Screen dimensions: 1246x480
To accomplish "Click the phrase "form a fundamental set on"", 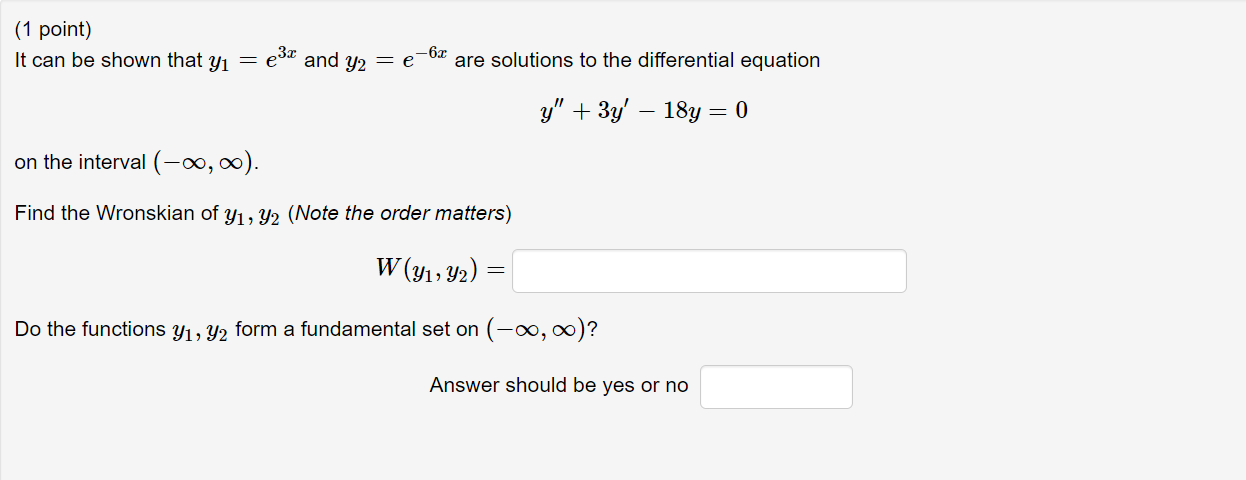I will 357,329.
